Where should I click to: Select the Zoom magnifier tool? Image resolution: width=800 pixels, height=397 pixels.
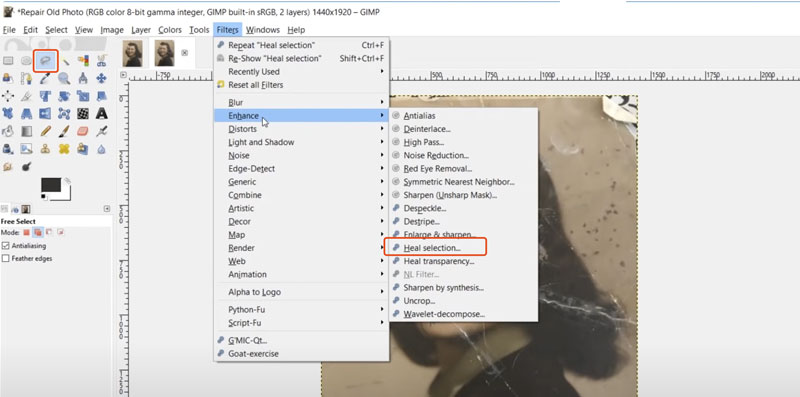64,79
